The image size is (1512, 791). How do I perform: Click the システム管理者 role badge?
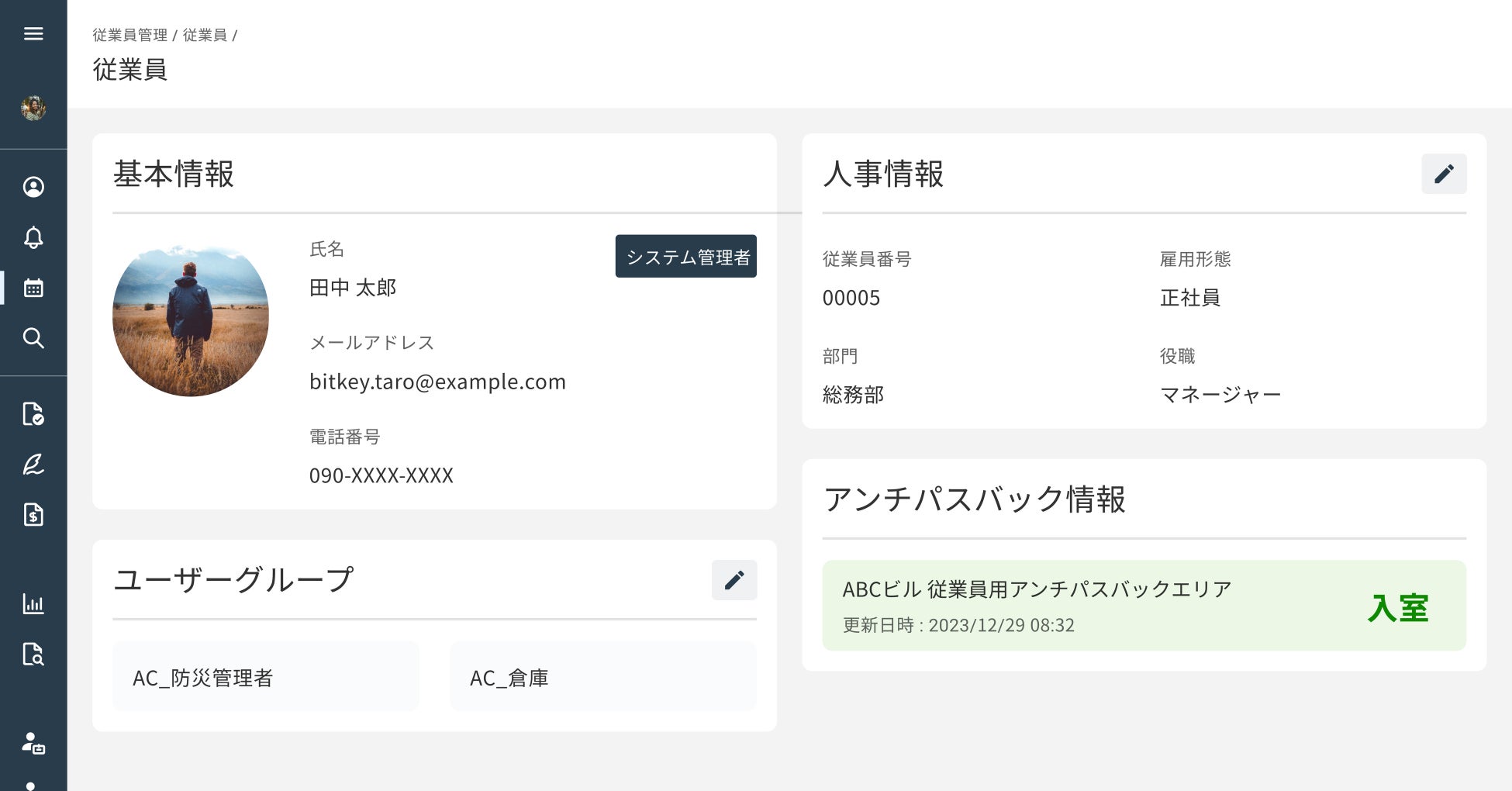tap(686, 257)
